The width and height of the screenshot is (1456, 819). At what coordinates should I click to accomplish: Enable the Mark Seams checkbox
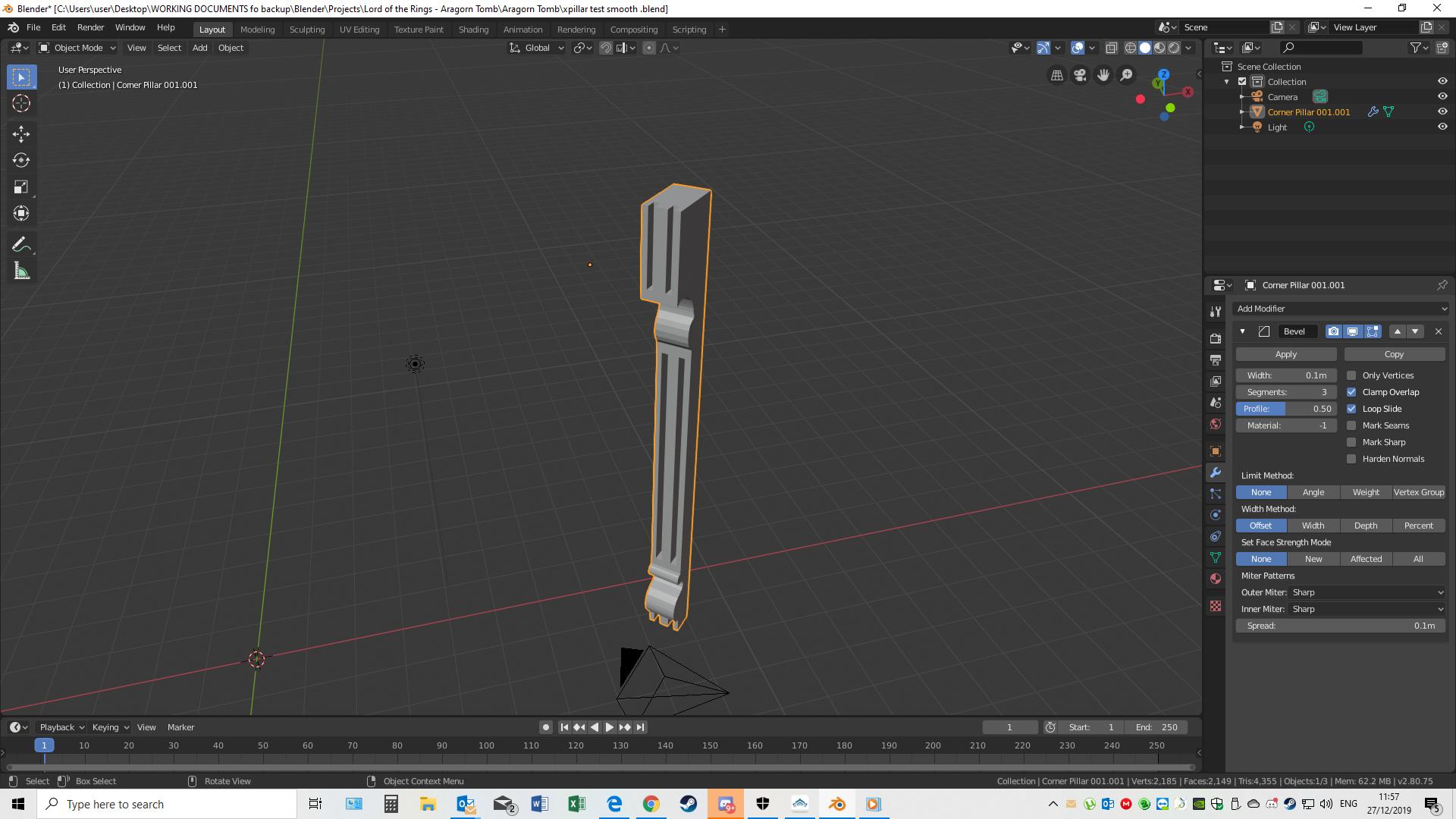click(1351, 425)
